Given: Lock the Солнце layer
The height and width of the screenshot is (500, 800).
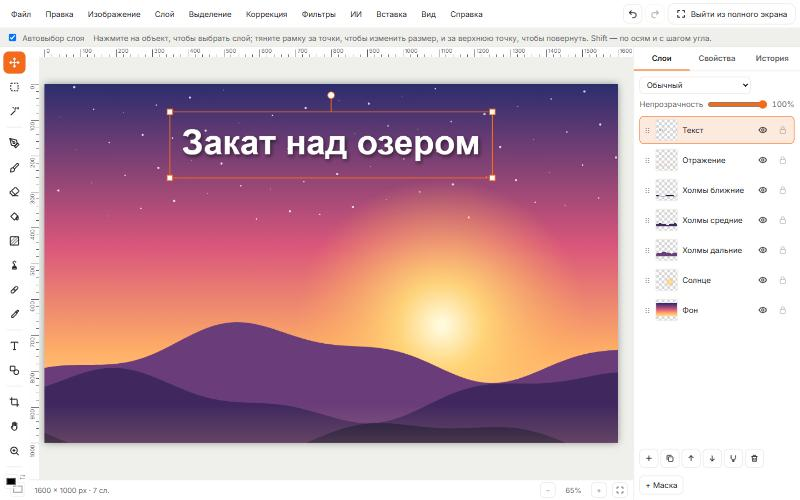Looking at the screenshot, I should 783,280.
